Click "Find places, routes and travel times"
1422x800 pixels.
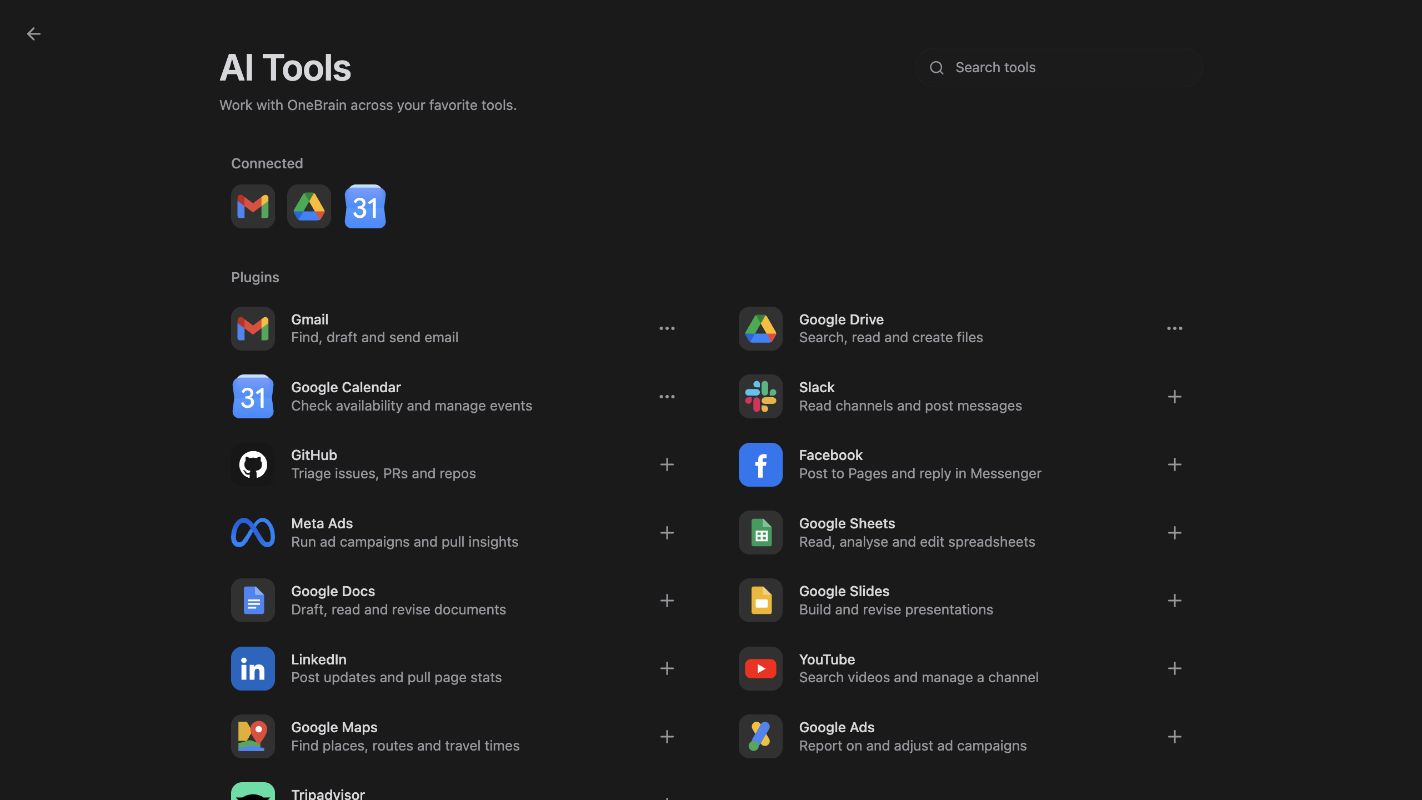405,745
